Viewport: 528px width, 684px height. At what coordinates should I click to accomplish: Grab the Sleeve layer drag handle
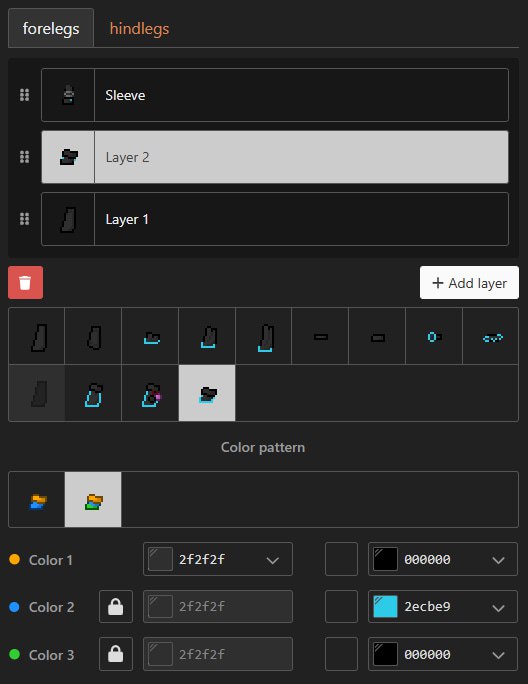coord(24,95)
